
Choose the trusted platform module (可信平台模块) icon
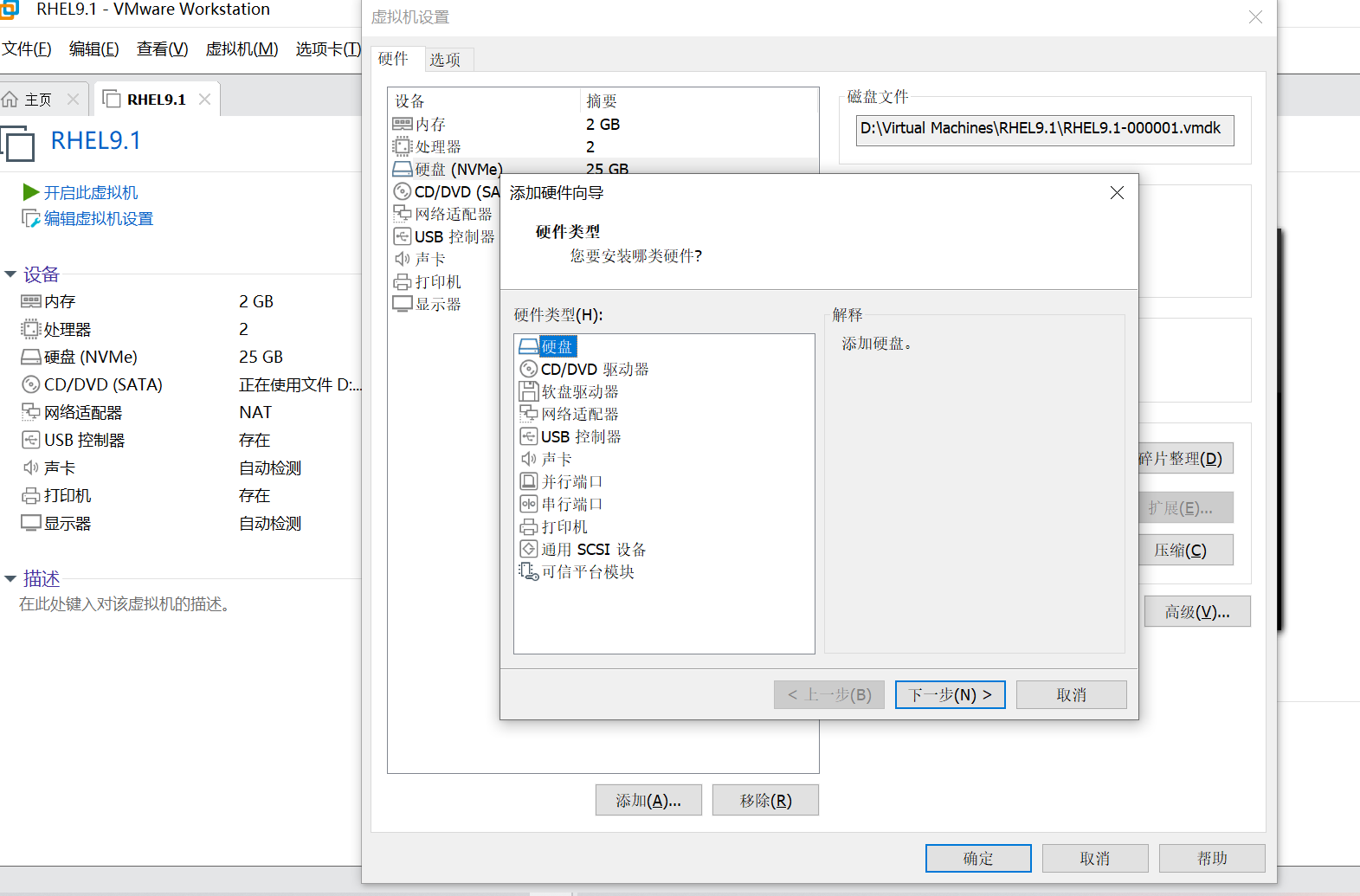click(528, 572)
